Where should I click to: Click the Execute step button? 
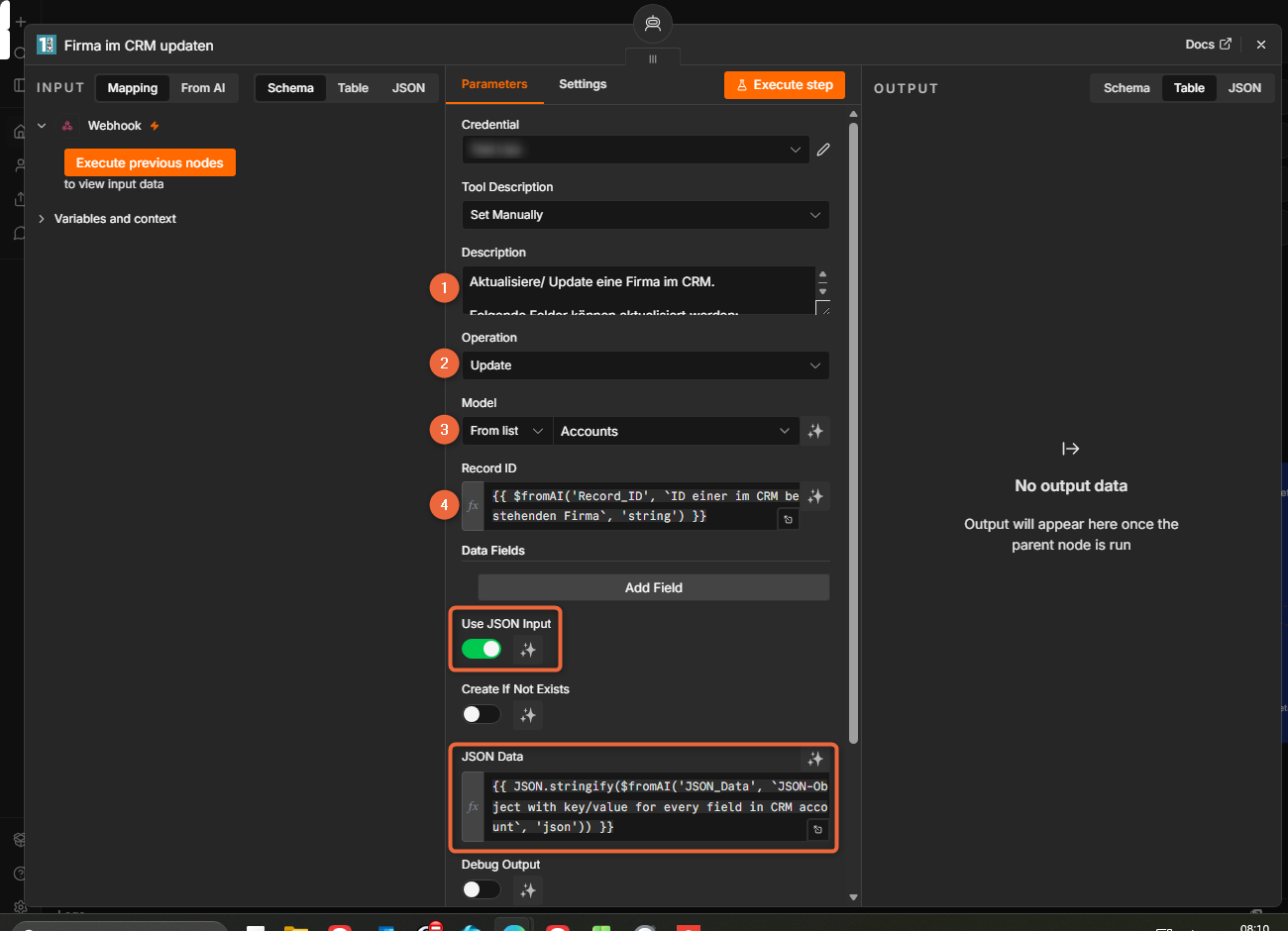click(785, 85)
